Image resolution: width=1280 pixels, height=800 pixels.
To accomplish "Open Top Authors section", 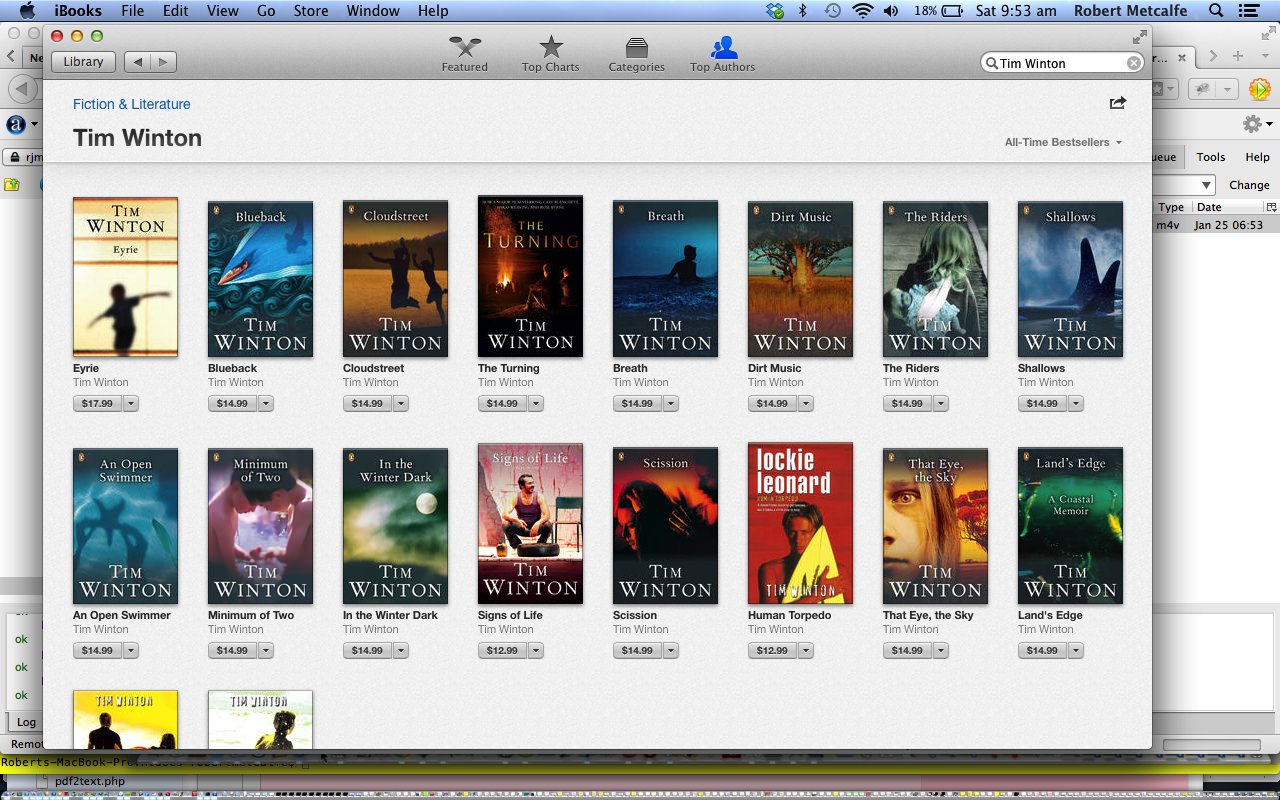I will (723, 54).
